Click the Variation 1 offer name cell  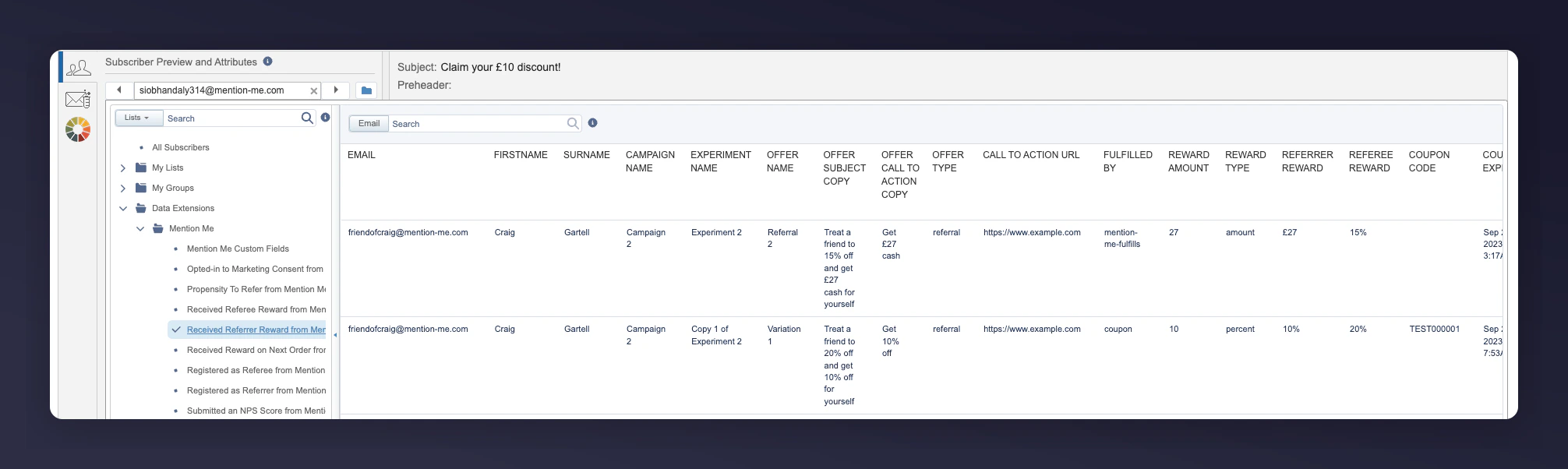pos(783,335)
